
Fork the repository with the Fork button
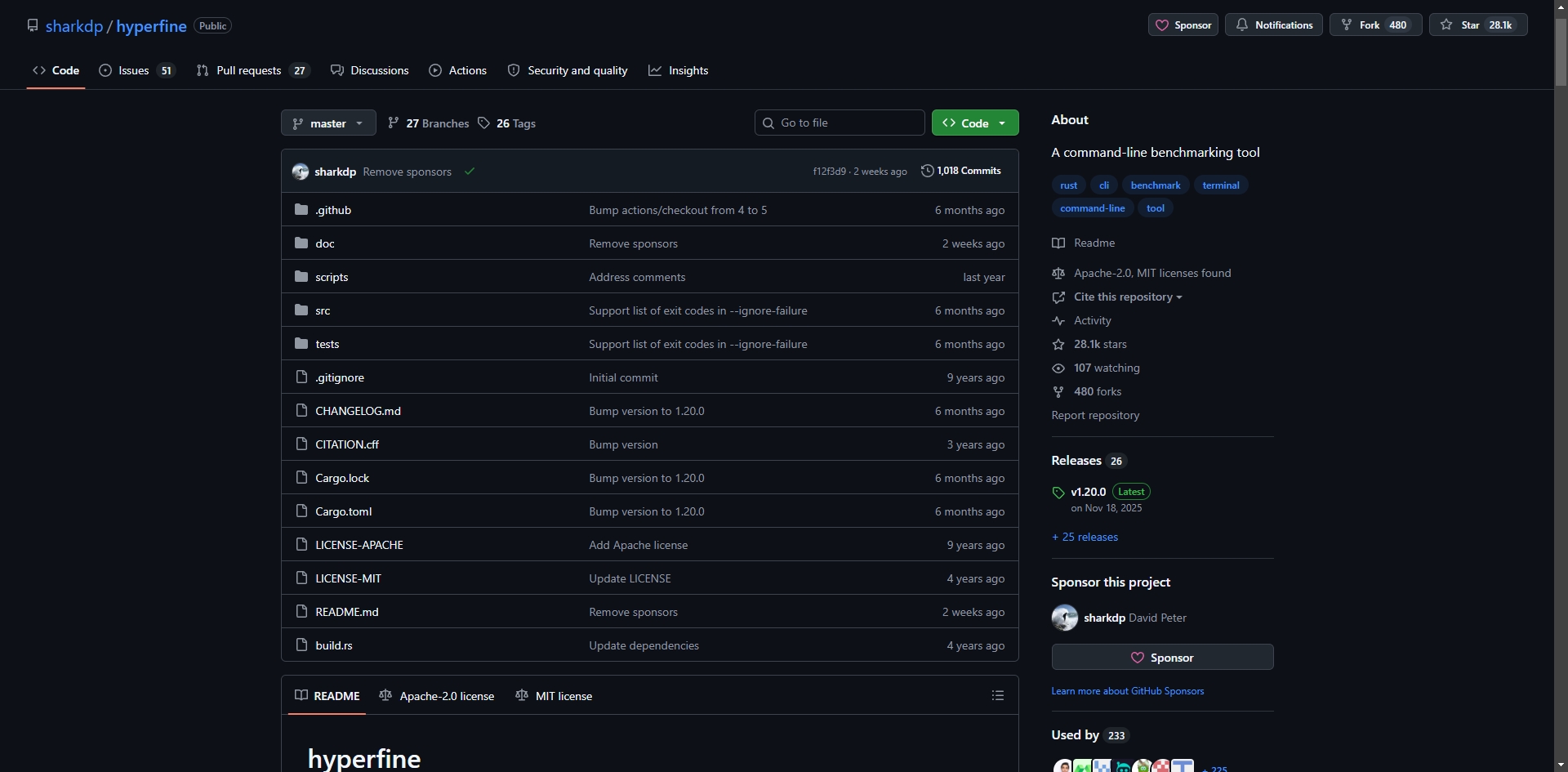click(x=1376, y=25)
